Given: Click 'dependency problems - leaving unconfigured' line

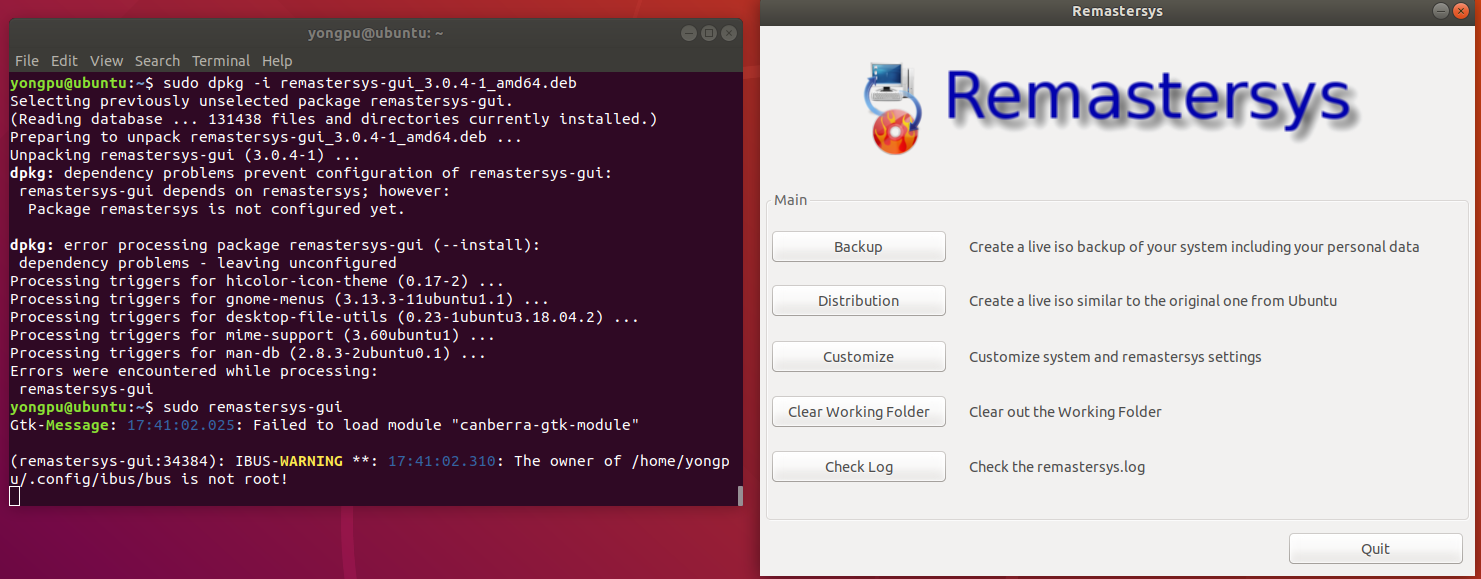Looking at the screenshot, I should tap(208, 263).
